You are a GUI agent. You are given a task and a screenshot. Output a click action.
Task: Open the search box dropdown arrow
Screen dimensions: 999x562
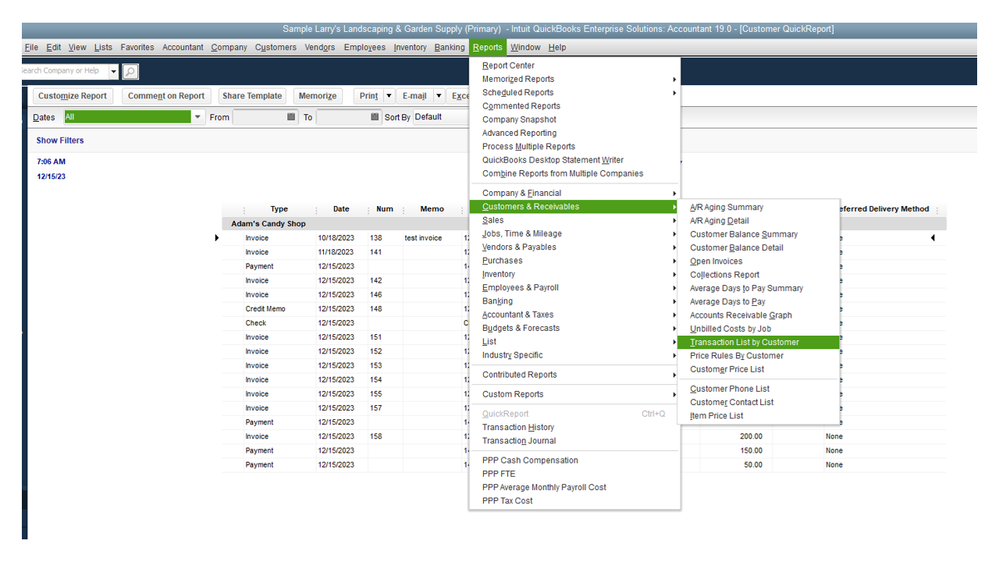tap(113, 71)
